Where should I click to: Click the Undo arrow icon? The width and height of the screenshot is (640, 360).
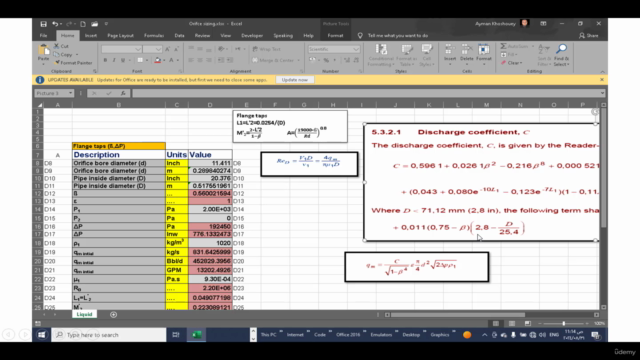click(x=55, y=24)
